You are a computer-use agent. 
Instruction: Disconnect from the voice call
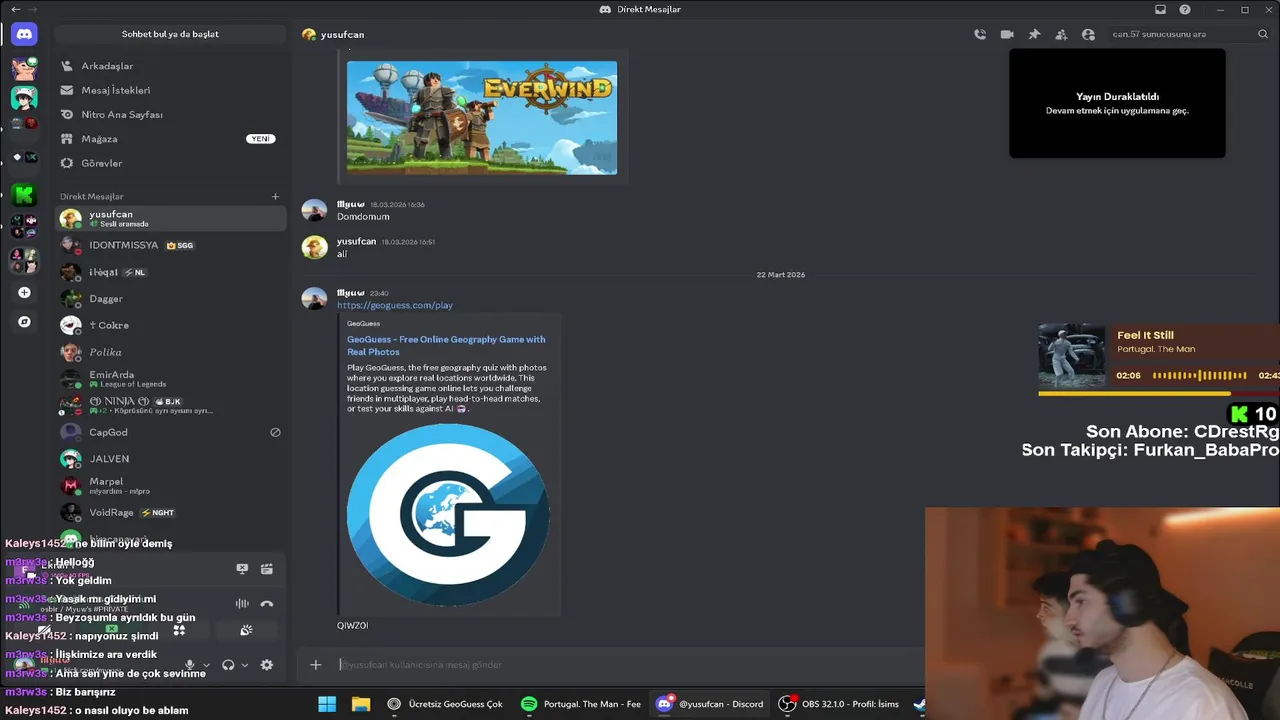(x=266, y=603)
